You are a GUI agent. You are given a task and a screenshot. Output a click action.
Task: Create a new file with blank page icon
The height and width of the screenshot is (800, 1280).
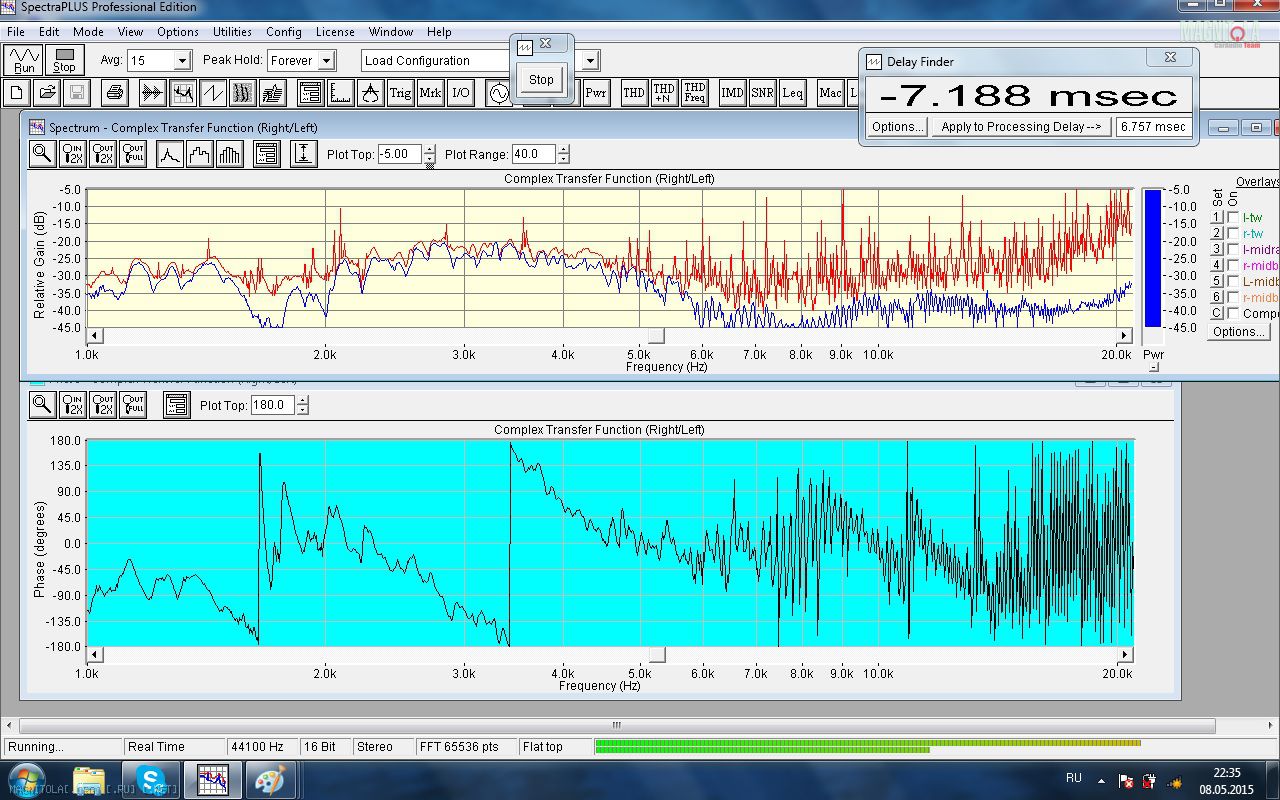click(x=17, y=93)
